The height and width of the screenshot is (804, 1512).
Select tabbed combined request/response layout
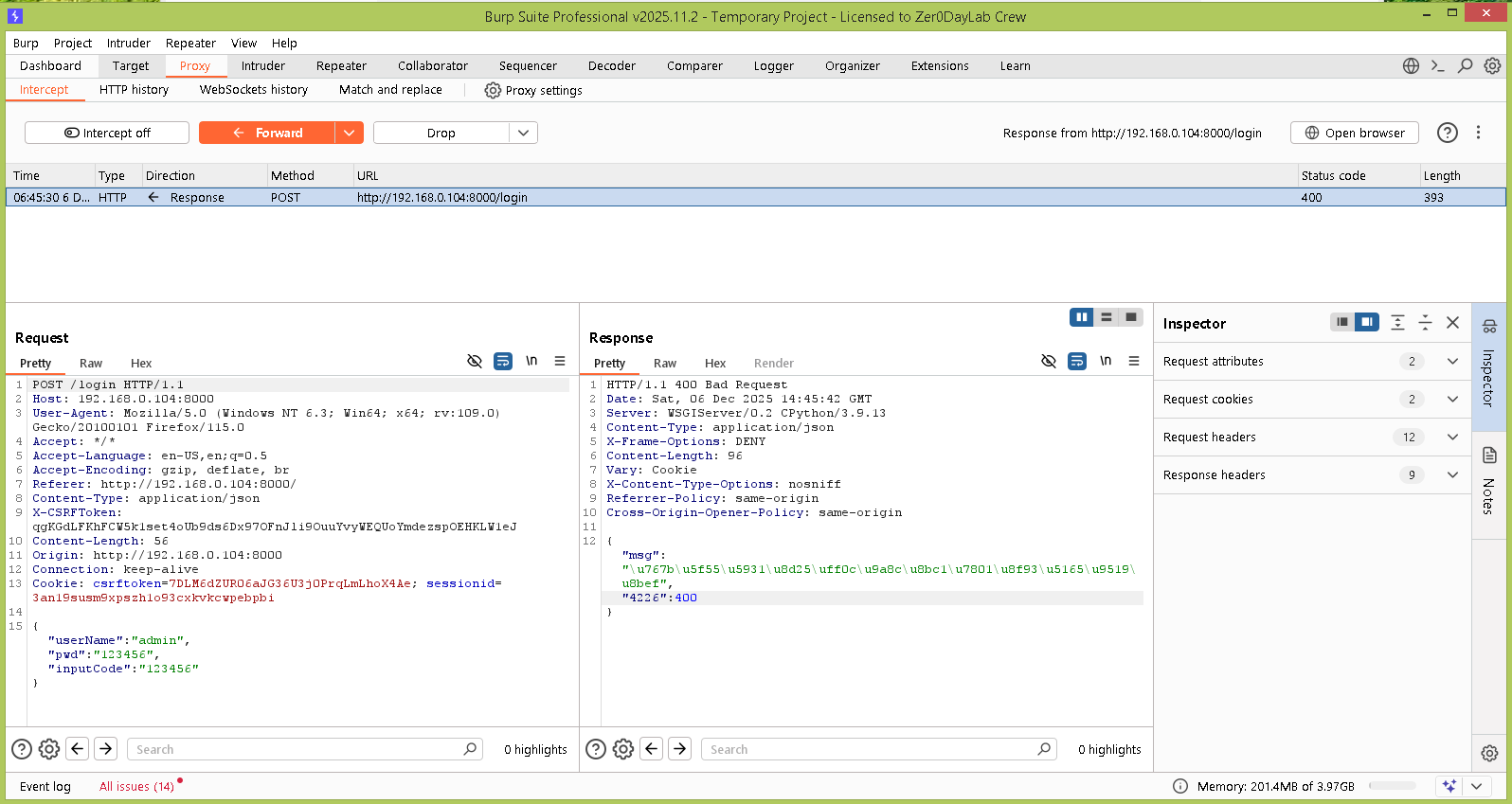click(1131, 317)
